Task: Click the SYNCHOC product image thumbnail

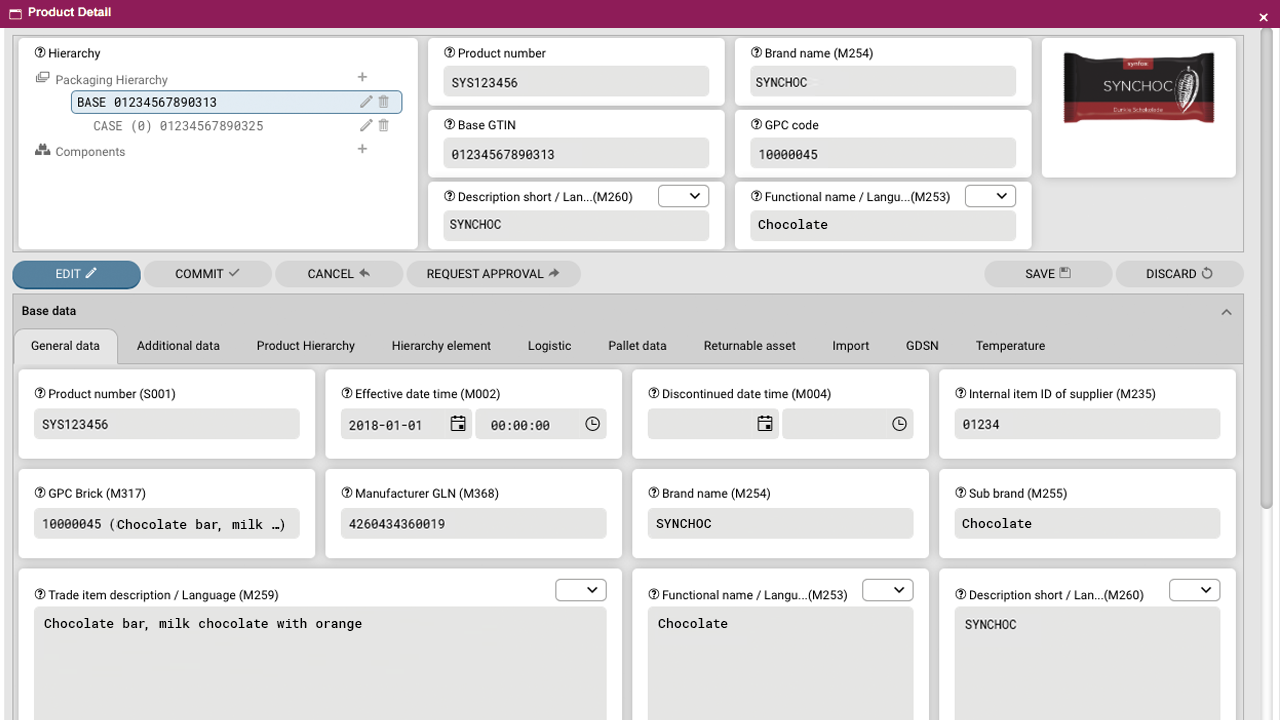Action: 1139,88
